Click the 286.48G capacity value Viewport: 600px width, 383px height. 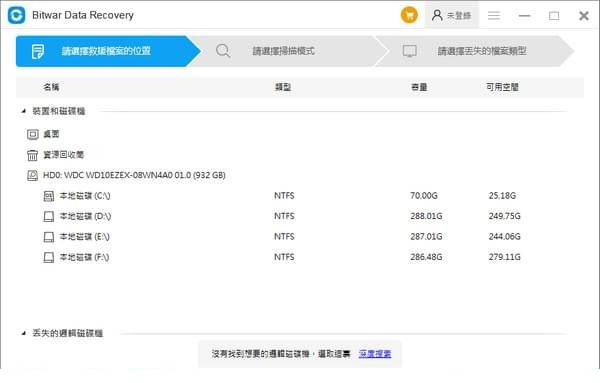coord(426,257)
